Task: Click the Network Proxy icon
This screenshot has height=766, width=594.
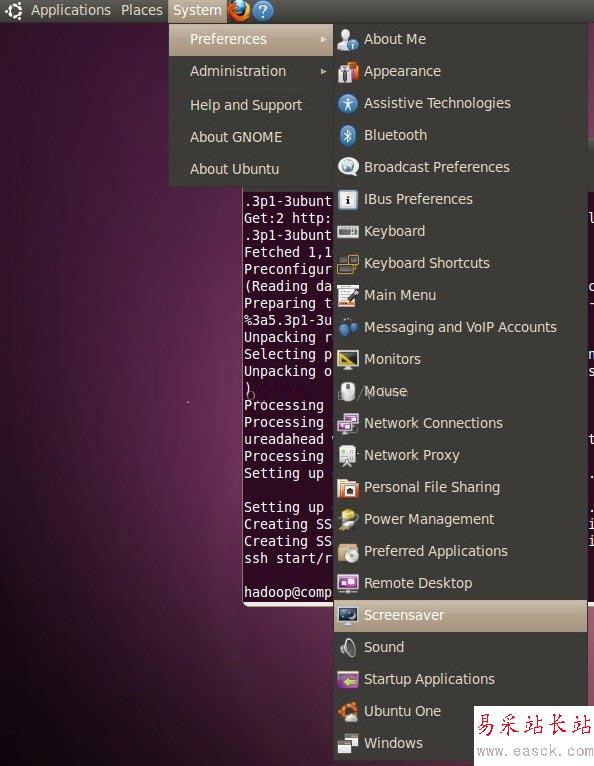Action: coord(348,456)
